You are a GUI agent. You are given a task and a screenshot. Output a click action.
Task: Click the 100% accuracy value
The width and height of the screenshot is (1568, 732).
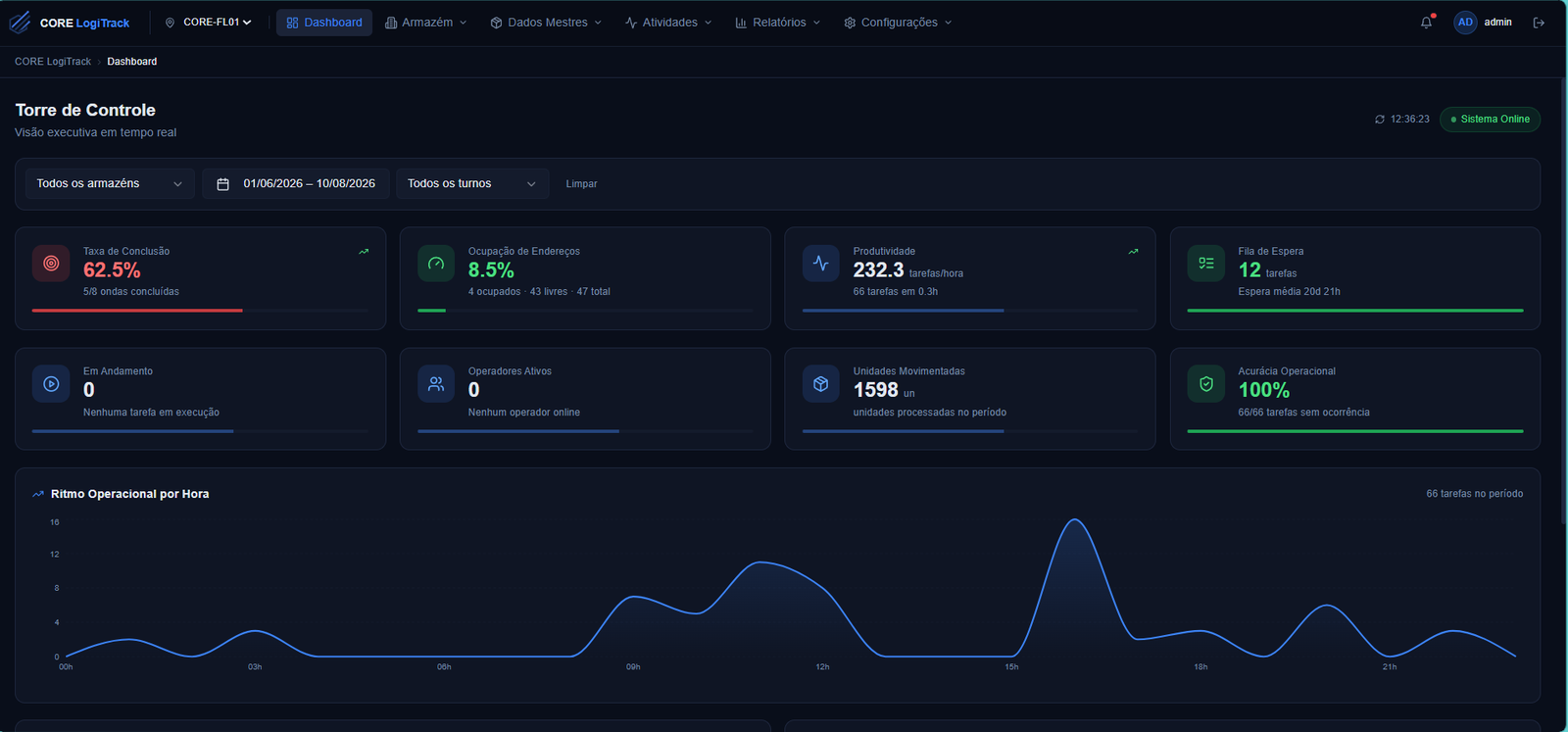tap(1264, 390)
